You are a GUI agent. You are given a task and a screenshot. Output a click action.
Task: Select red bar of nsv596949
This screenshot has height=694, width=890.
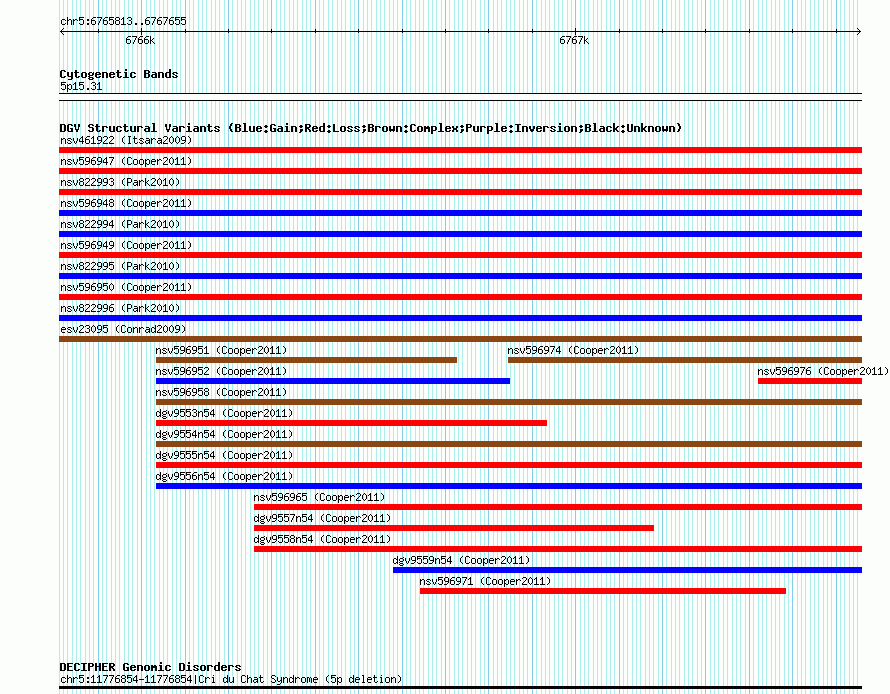[x=460, y=255]
